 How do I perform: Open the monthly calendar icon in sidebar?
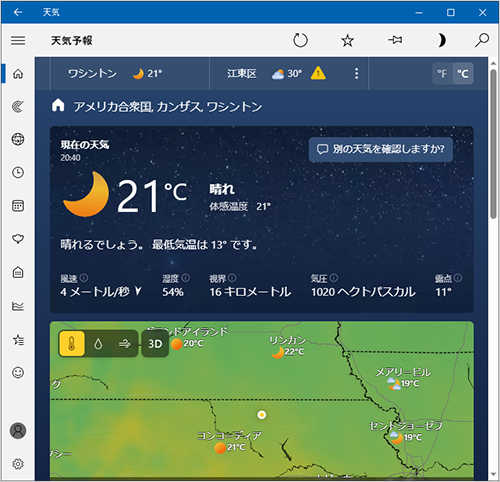(x=18, y=206)
